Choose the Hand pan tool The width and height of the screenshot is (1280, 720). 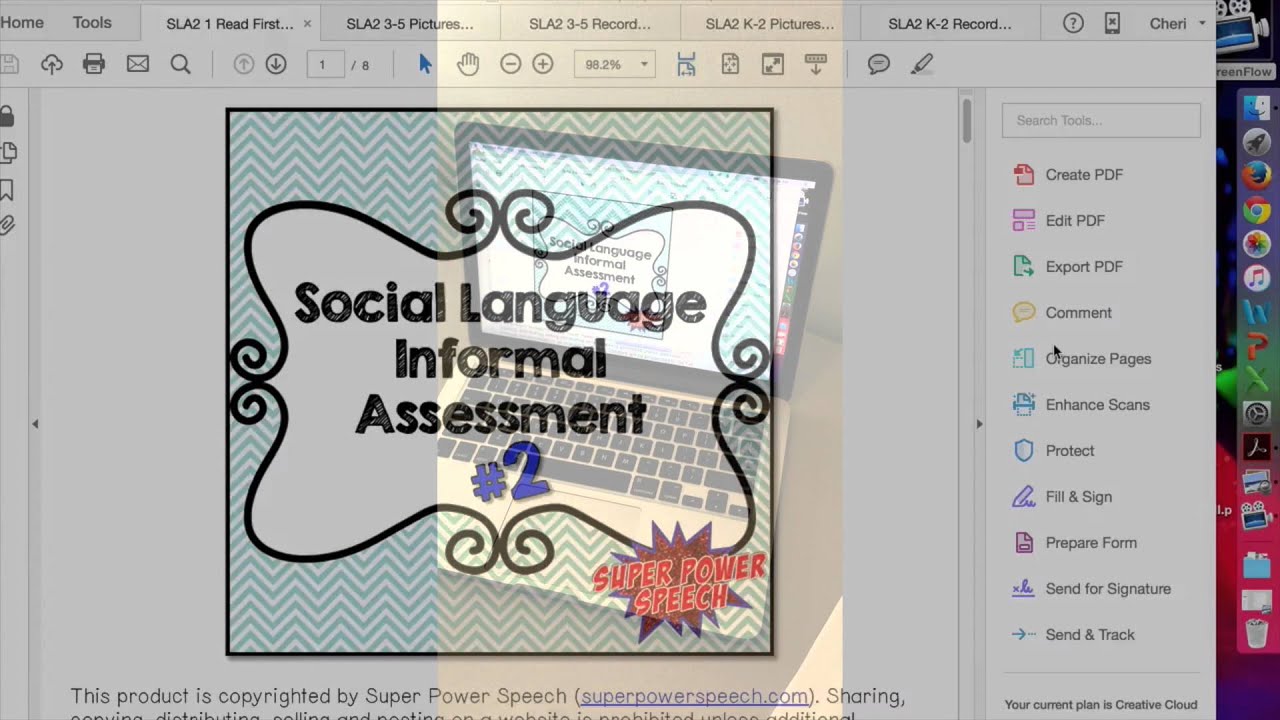pos(468,64)
